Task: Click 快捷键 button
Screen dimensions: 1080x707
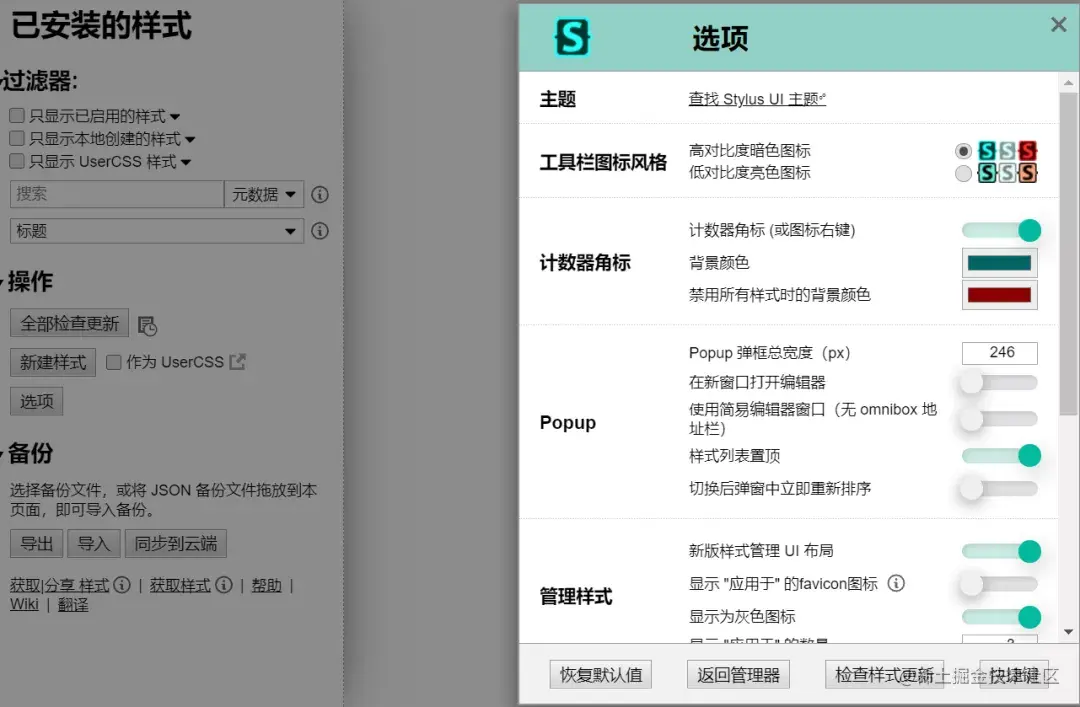Action: click(x=1014, y=675)
